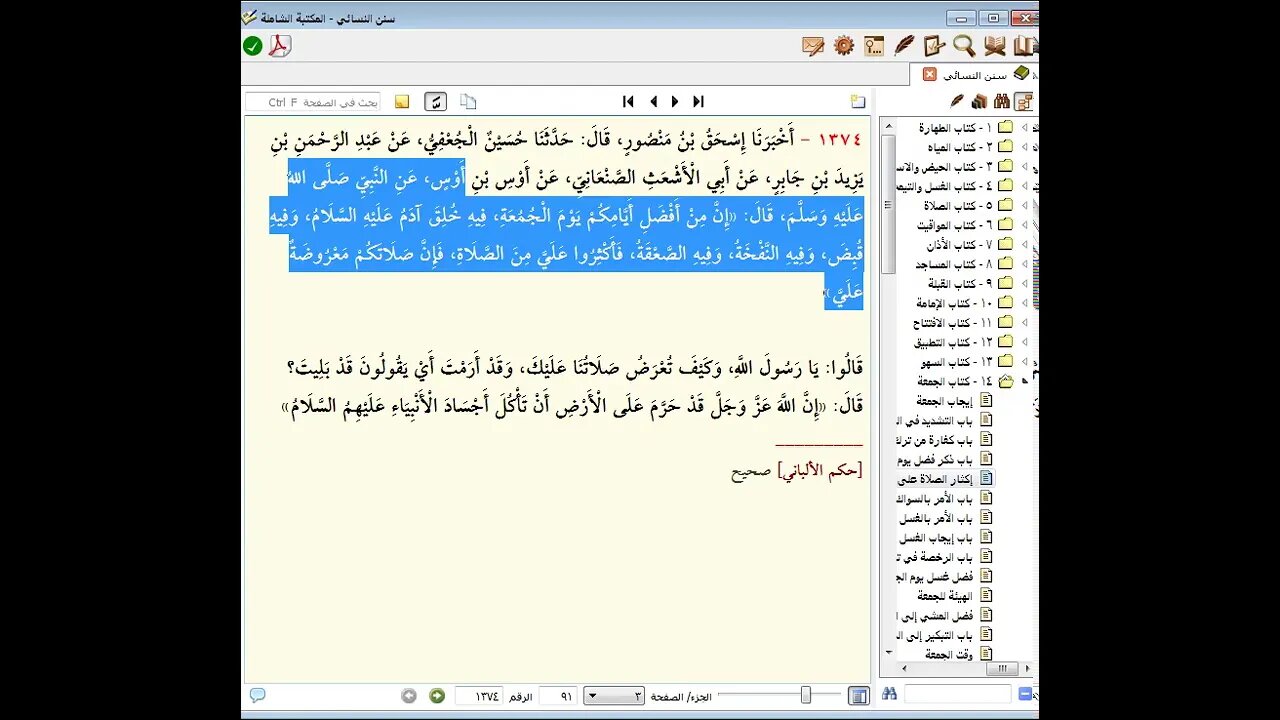Click the large feather quill toolbar icon
Viewport: 1280px width, 720px height.
click(x=904, y=46)
